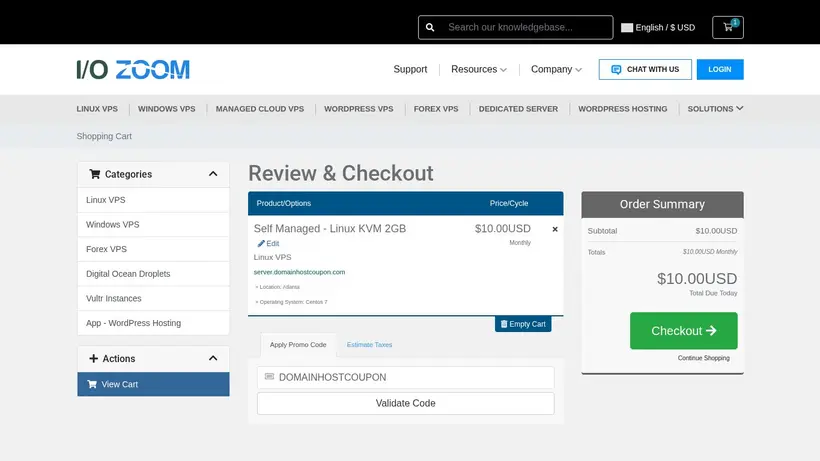The height and width of the screenshot is (461, 820).
Task: Expand the Resources dropdown menu
Action: pos(479,69)
